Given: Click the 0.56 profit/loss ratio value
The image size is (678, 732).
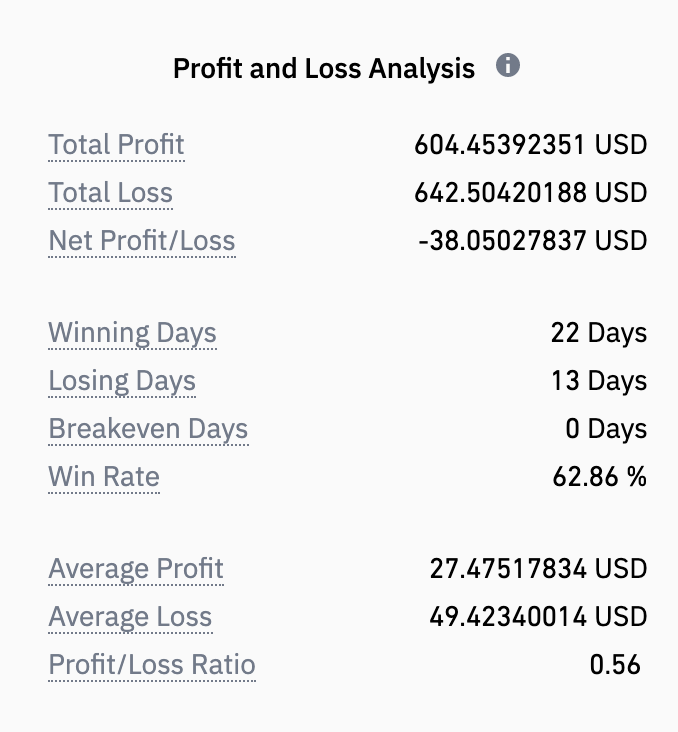Looking at the screenshot, I should click(615, 665).
